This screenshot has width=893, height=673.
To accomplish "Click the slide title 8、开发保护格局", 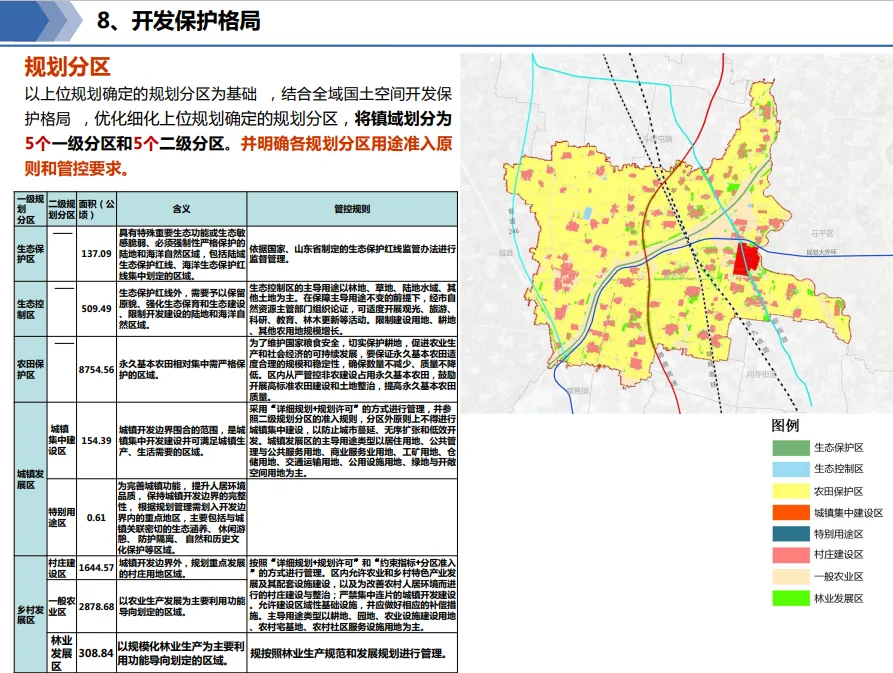I will 181,22.
